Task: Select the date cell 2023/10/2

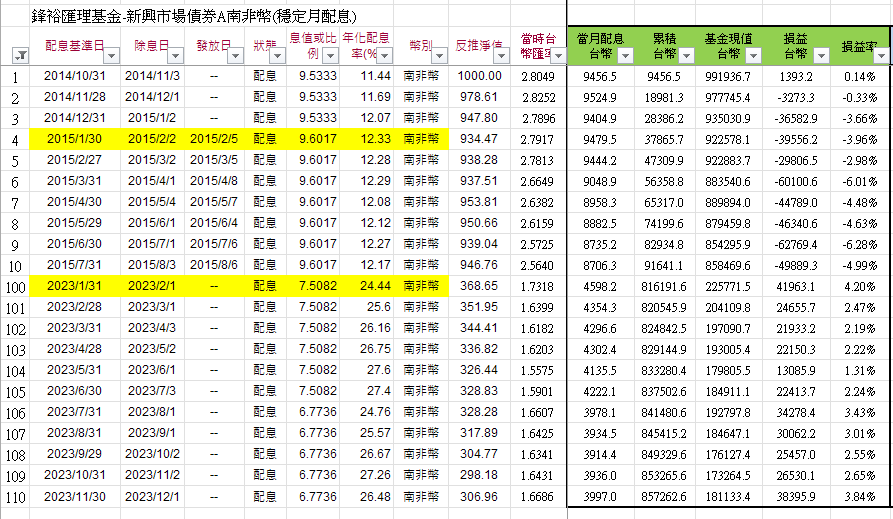Action: click(x=152, y=454)
